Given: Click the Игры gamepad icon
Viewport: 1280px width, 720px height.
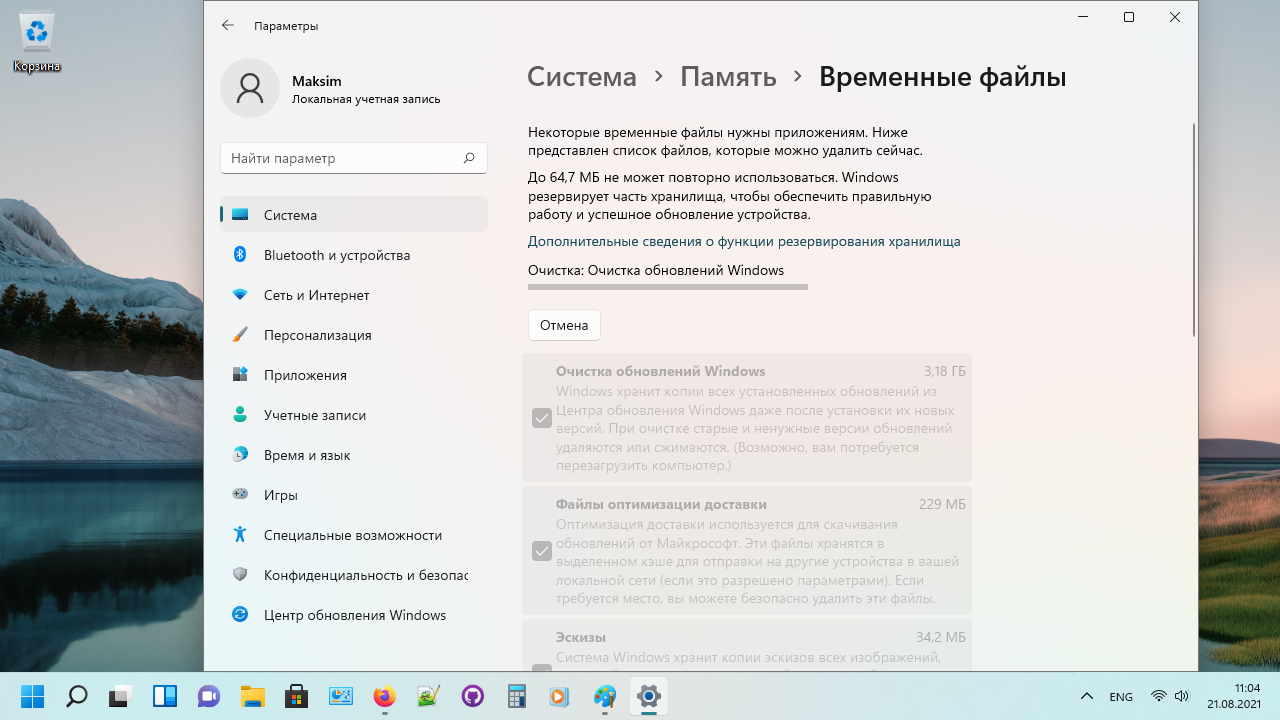Looking at the screenshot, I should [240, 494].
